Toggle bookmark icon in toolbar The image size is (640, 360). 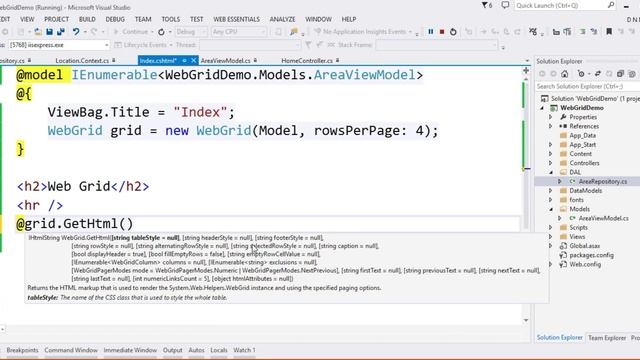(x=609, y=31)
